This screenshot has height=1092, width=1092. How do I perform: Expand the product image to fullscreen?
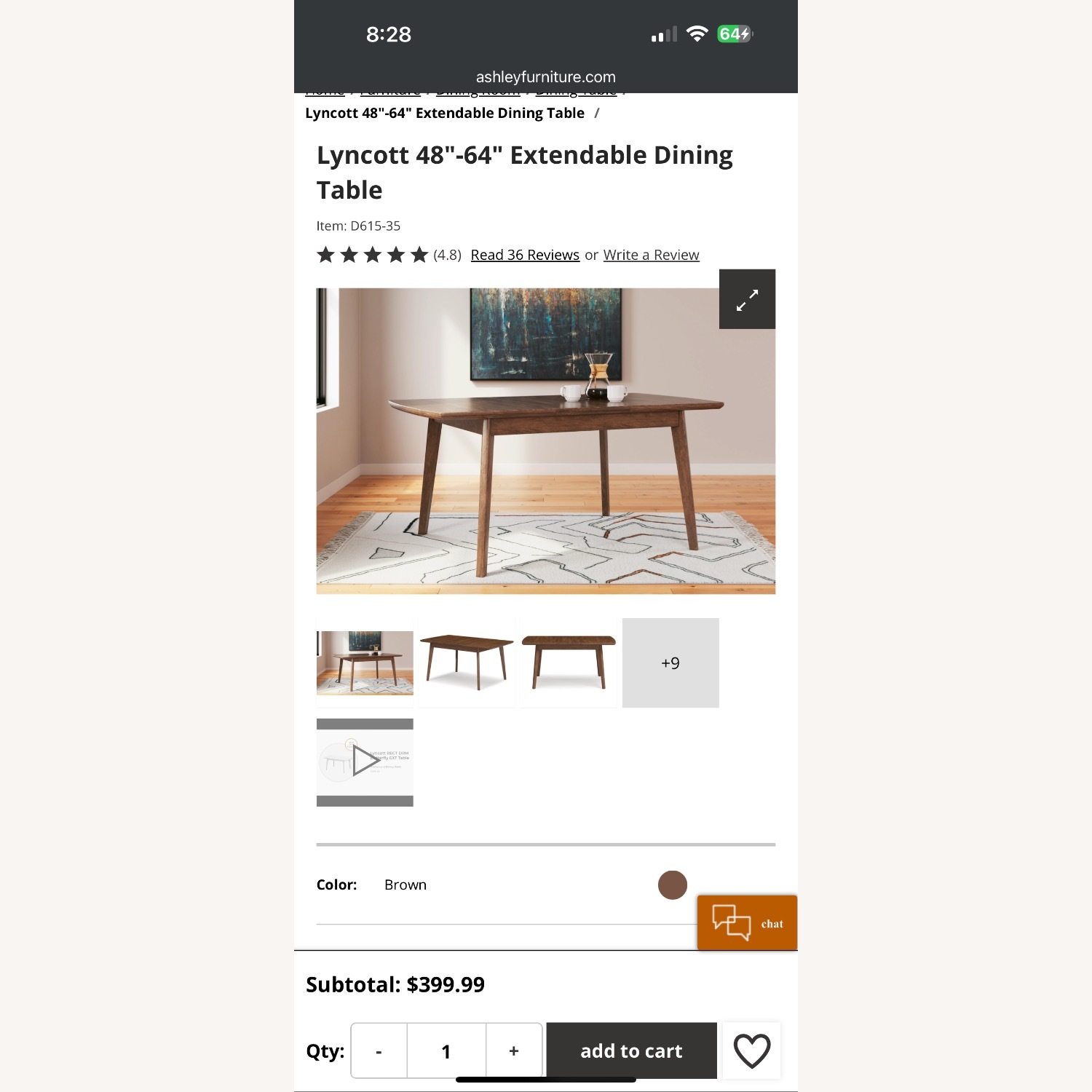point(747,299)
